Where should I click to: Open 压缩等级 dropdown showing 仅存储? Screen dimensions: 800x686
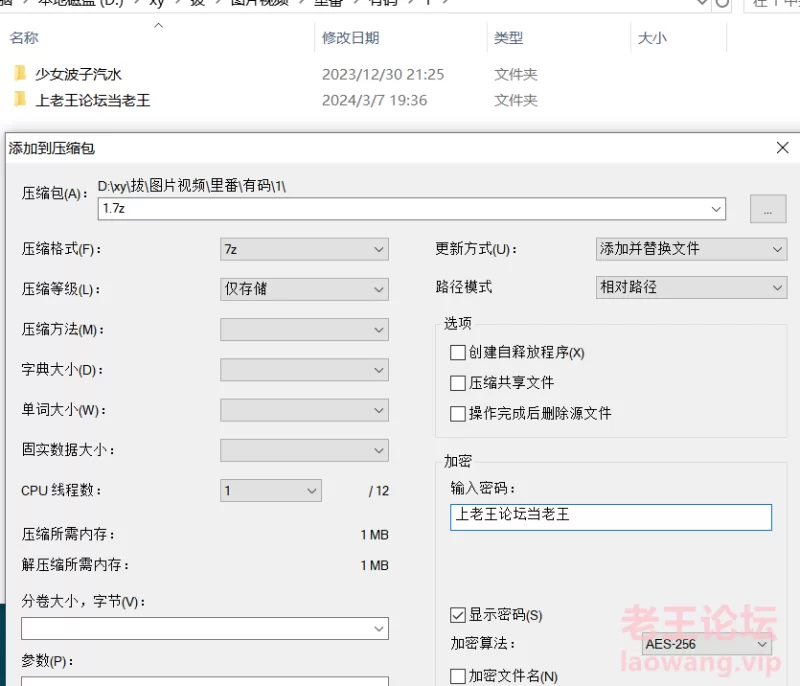304,289
